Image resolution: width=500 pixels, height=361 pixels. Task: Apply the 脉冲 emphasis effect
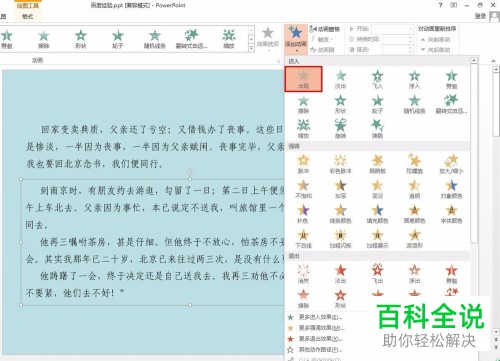(x=303, y=164)
